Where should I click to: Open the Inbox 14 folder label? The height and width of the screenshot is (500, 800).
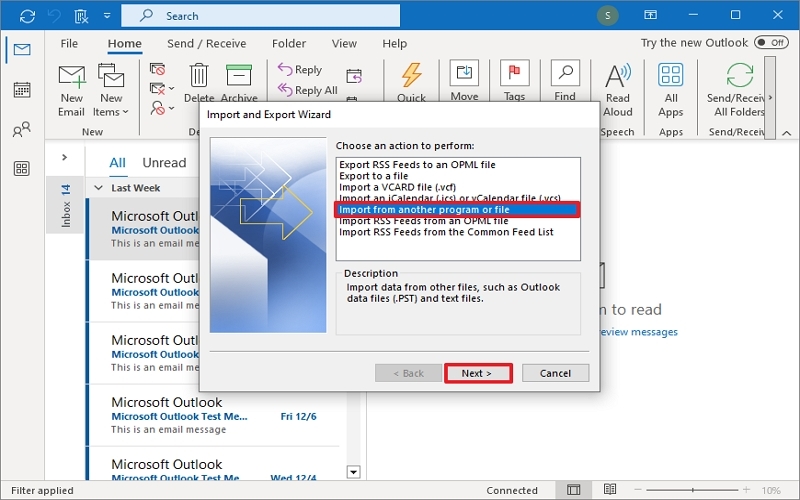[x=65, y=205]
